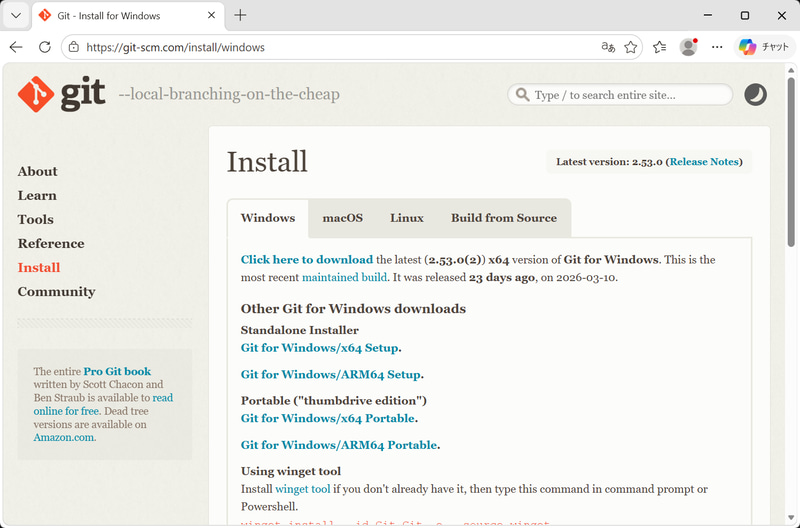Image resolution: width=800 pixels, height=528 pixels.
Task: Open the winget tool link
Action: [x=303, y=489]
